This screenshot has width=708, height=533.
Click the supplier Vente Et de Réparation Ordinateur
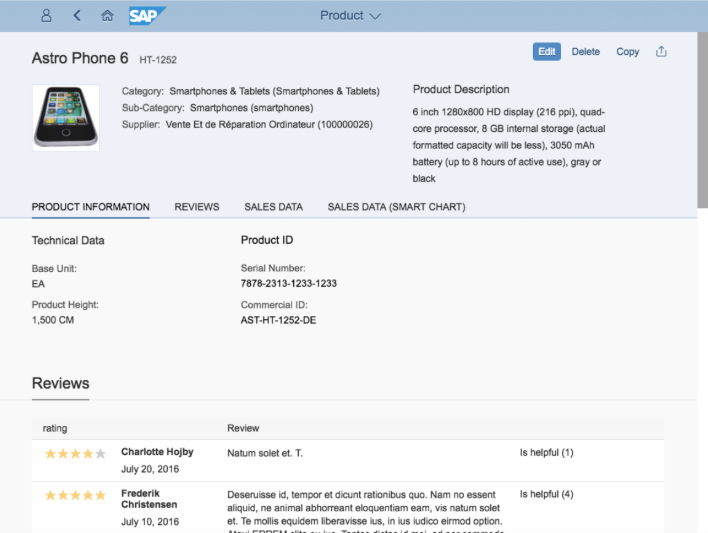click(x=269, y=125)
